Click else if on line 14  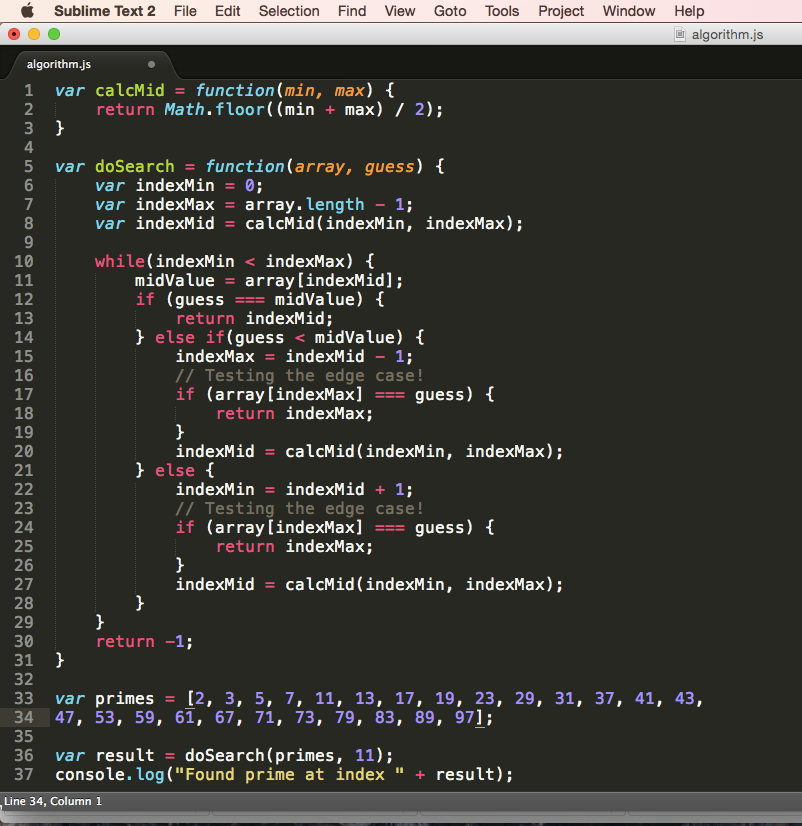tap(190, 337)
